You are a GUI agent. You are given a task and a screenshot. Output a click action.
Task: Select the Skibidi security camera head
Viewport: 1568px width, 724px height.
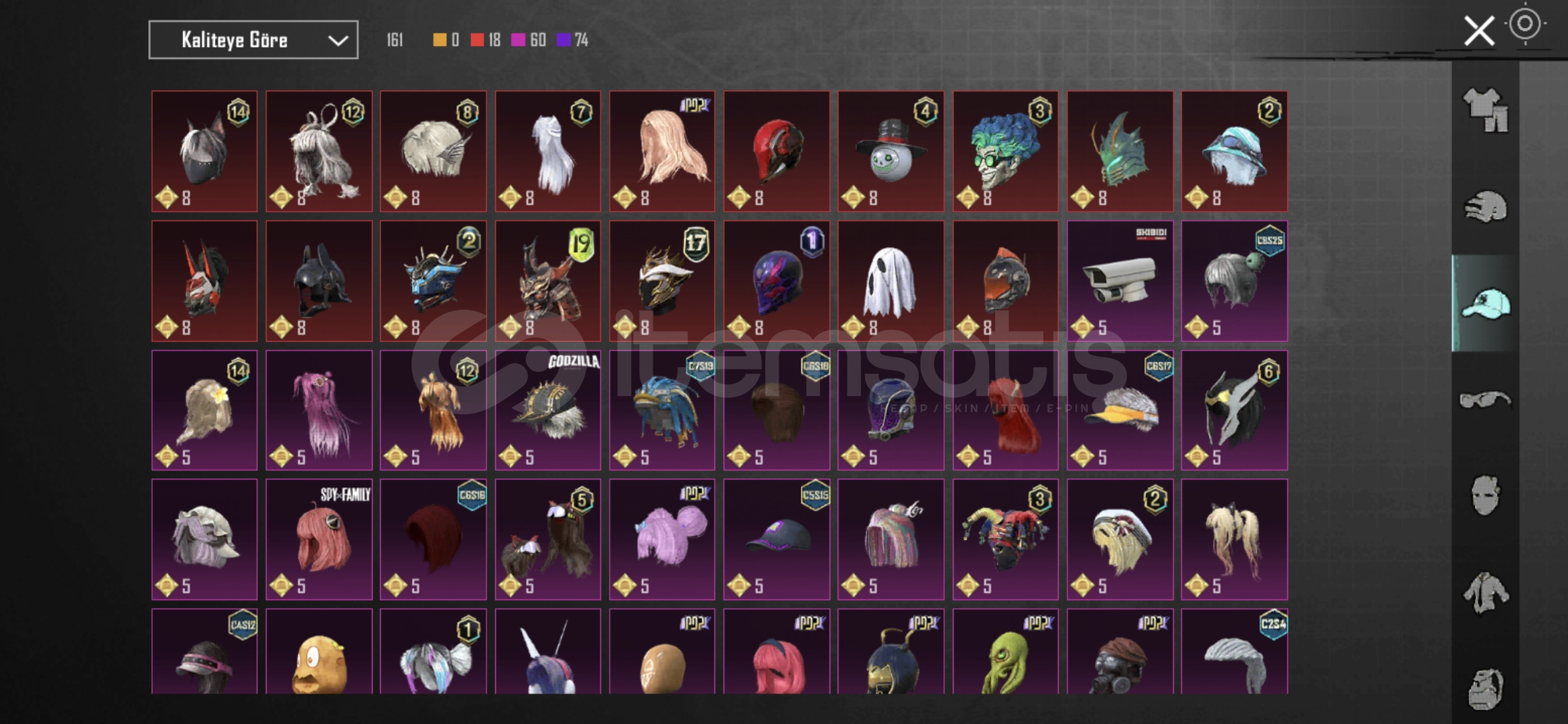coord(1120,281)
